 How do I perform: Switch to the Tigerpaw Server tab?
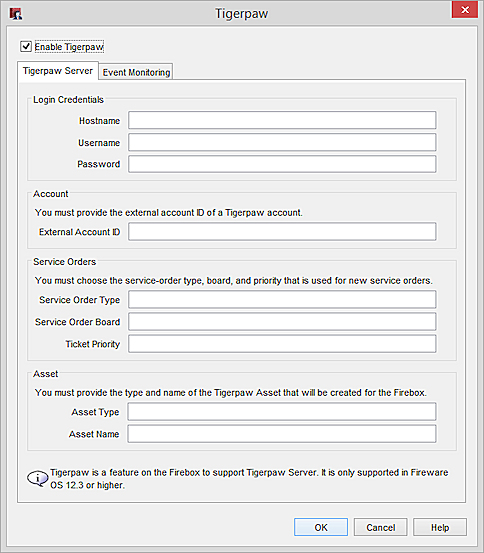tap(58, 71)
